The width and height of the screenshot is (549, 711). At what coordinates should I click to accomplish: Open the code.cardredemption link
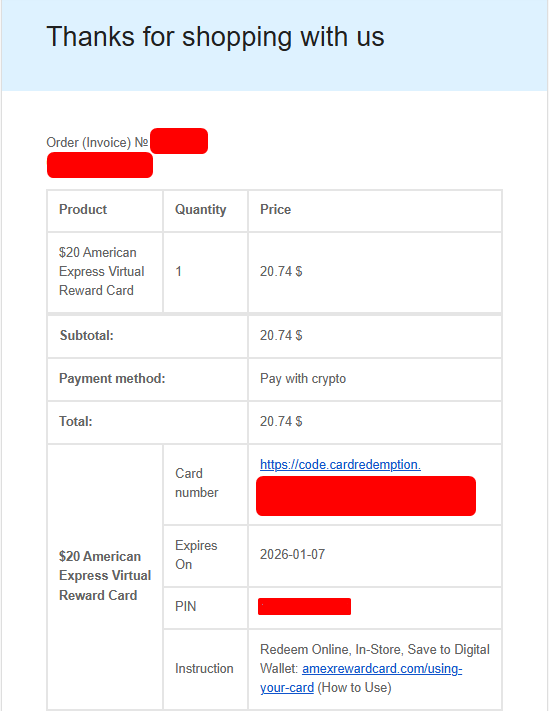[x=340, y=464]
